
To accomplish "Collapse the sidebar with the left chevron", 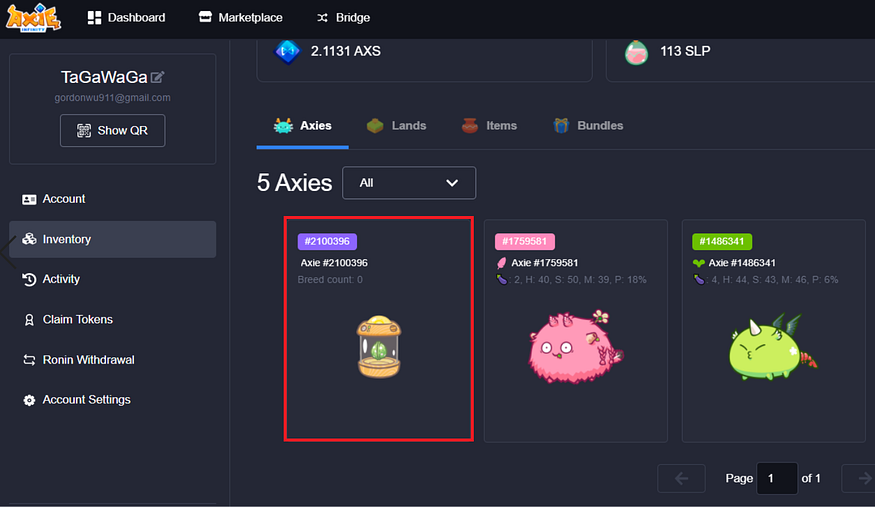I will pos(8,252).
